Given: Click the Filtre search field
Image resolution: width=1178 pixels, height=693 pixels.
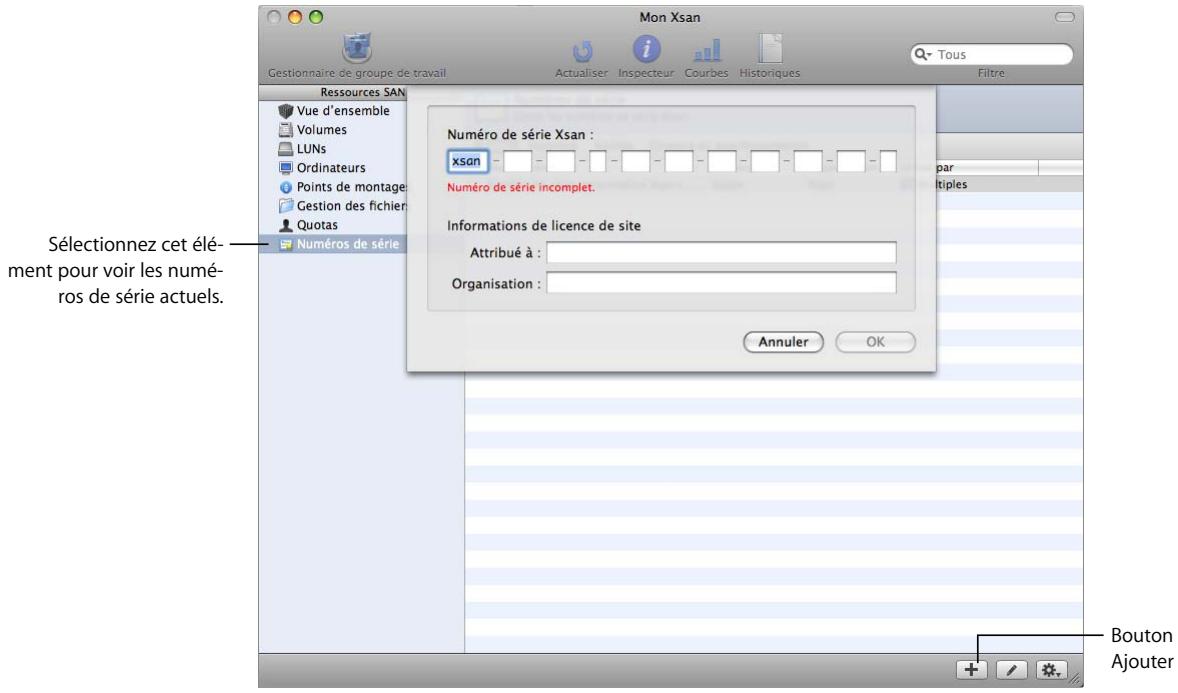Looking at the screenshot, I should tap(992, 54).
